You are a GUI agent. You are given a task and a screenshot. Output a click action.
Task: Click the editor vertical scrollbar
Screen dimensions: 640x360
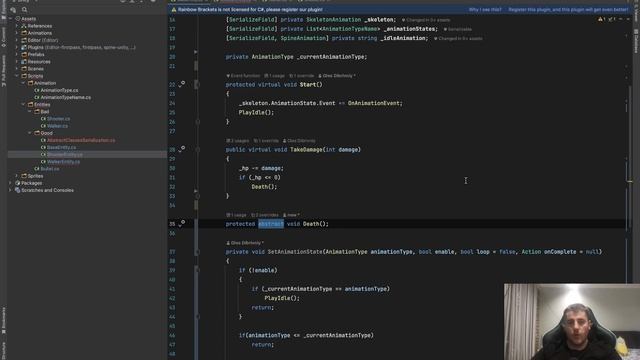tap(630, 155)
